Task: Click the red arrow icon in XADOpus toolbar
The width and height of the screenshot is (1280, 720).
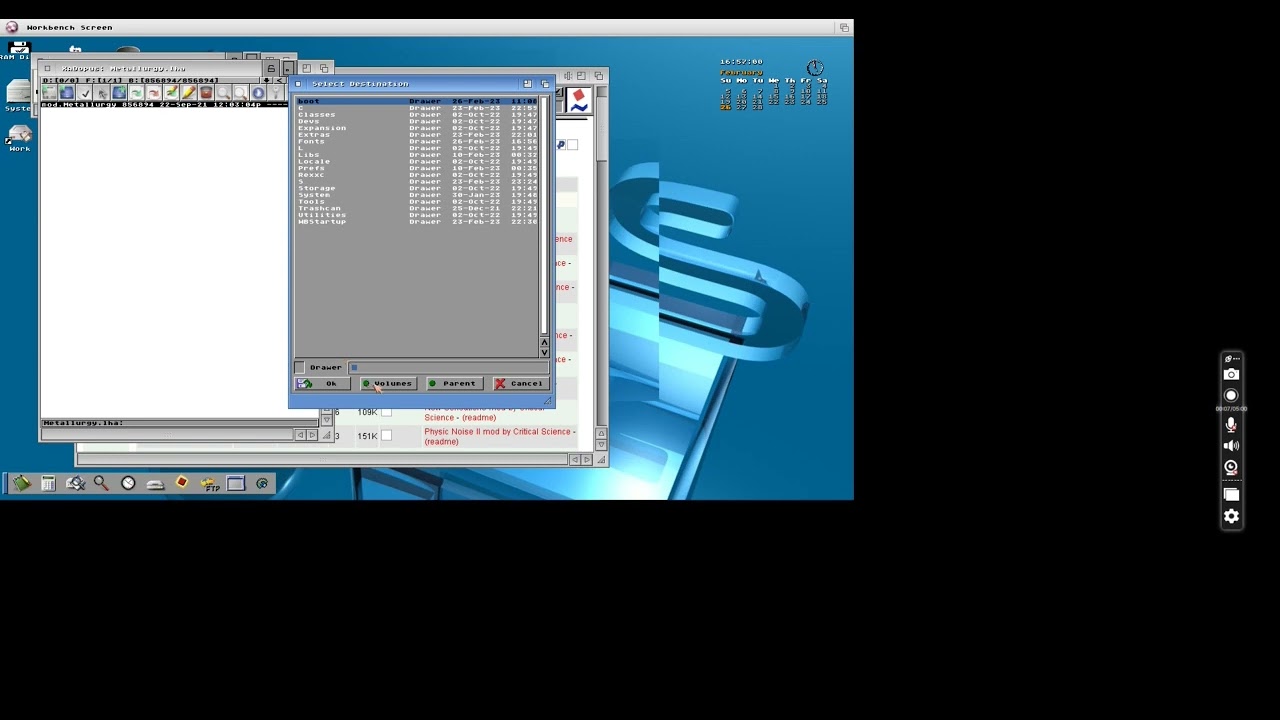Action: pos(154,93)
